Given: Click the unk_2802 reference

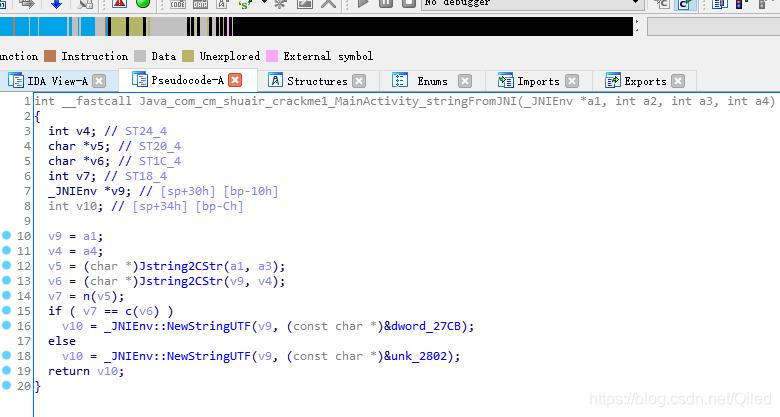Looking at the screenshot, I should pyautogui.click(x=419, y=356).
